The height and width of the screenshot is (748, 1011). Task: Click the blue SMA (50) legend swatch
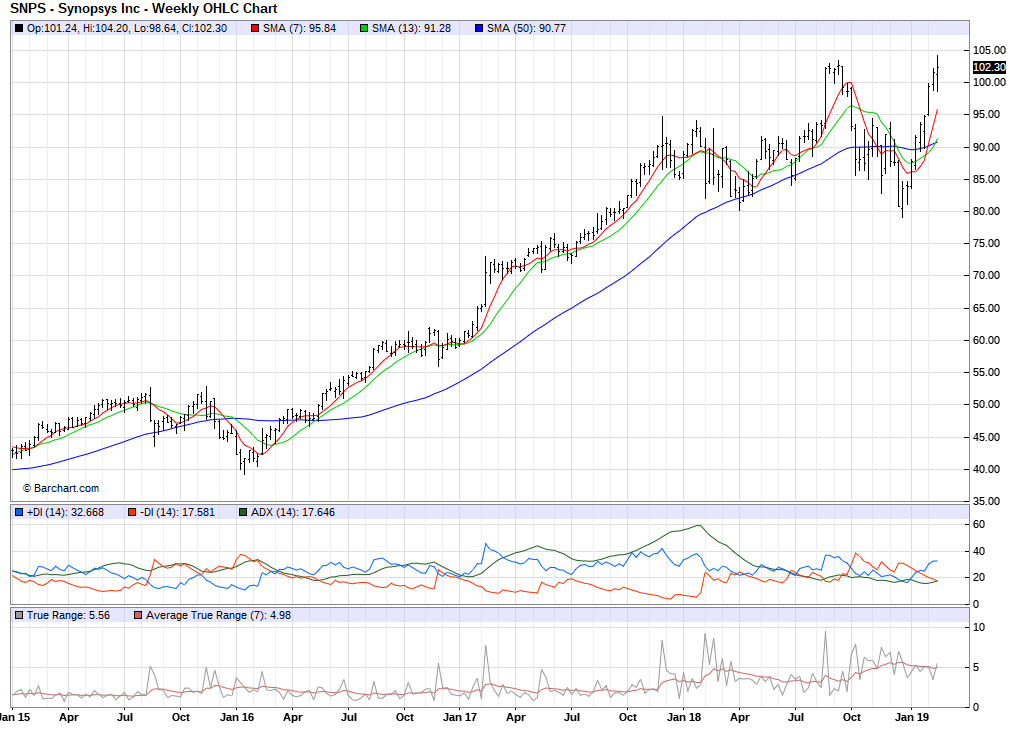click(x=478, y=28)
